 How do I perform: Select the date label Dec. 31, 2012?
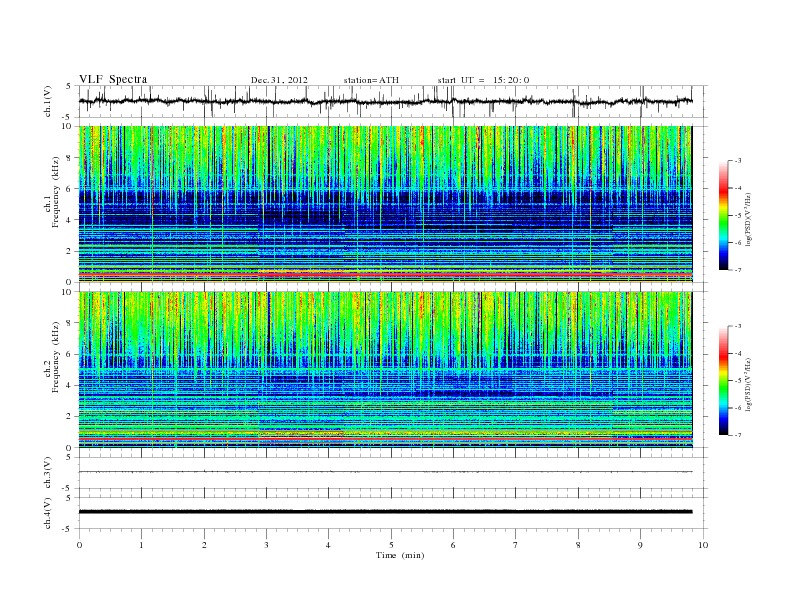pyautogui.click(x=279, y=80)
